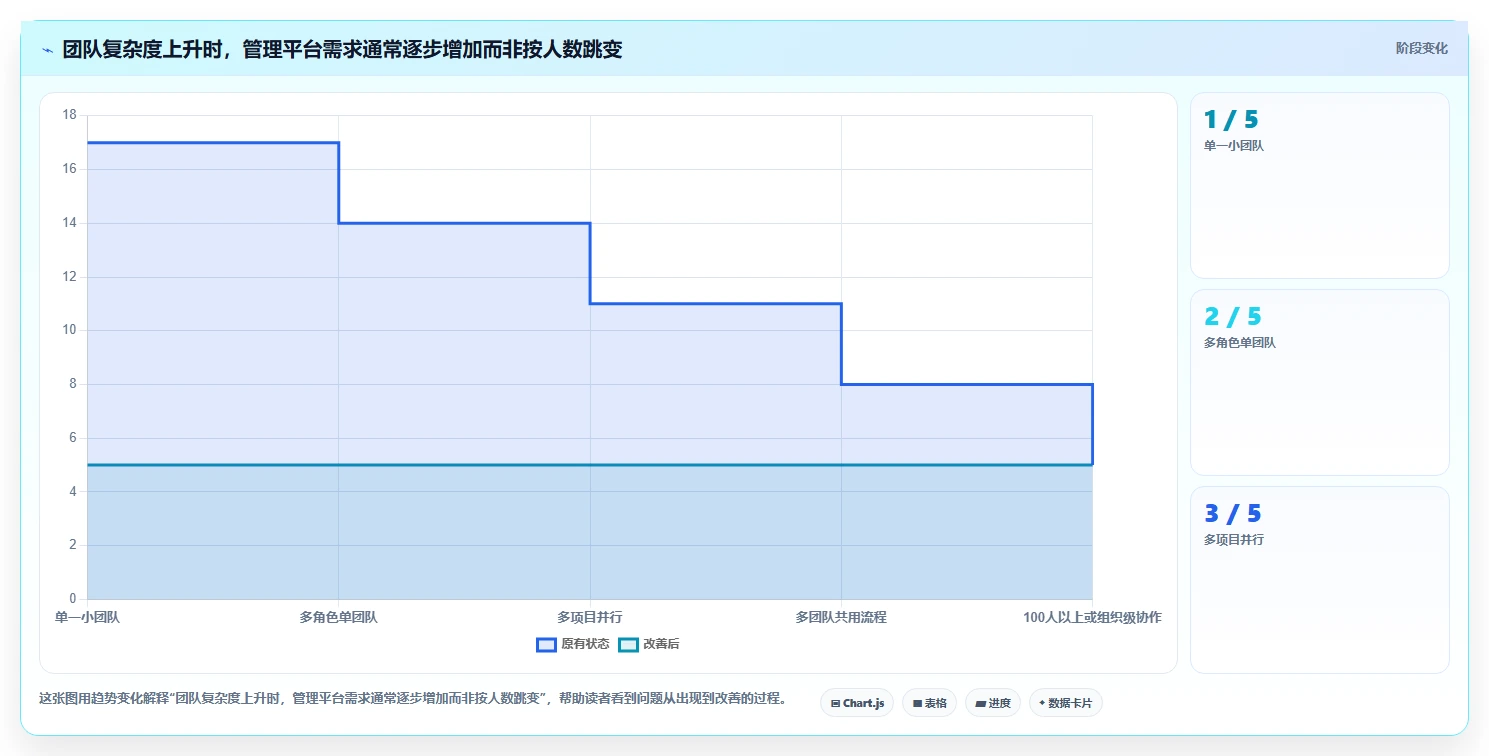The height and width of the screenshot is (756, 1489).
Task: Click the y-axis value 10
Action: tap(69, 330)
